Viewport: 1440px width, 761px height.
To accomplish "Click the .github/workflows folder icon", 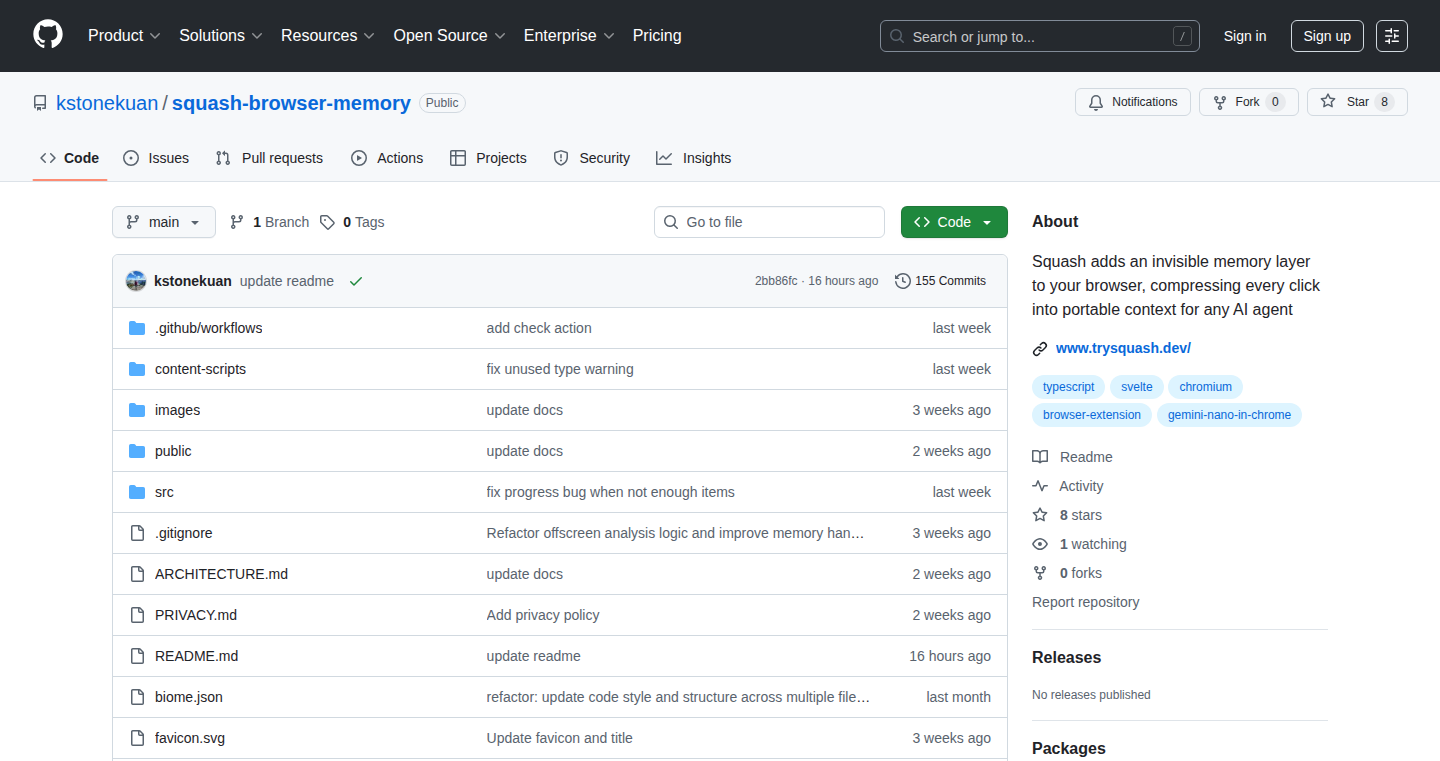I will click(137, 328).
